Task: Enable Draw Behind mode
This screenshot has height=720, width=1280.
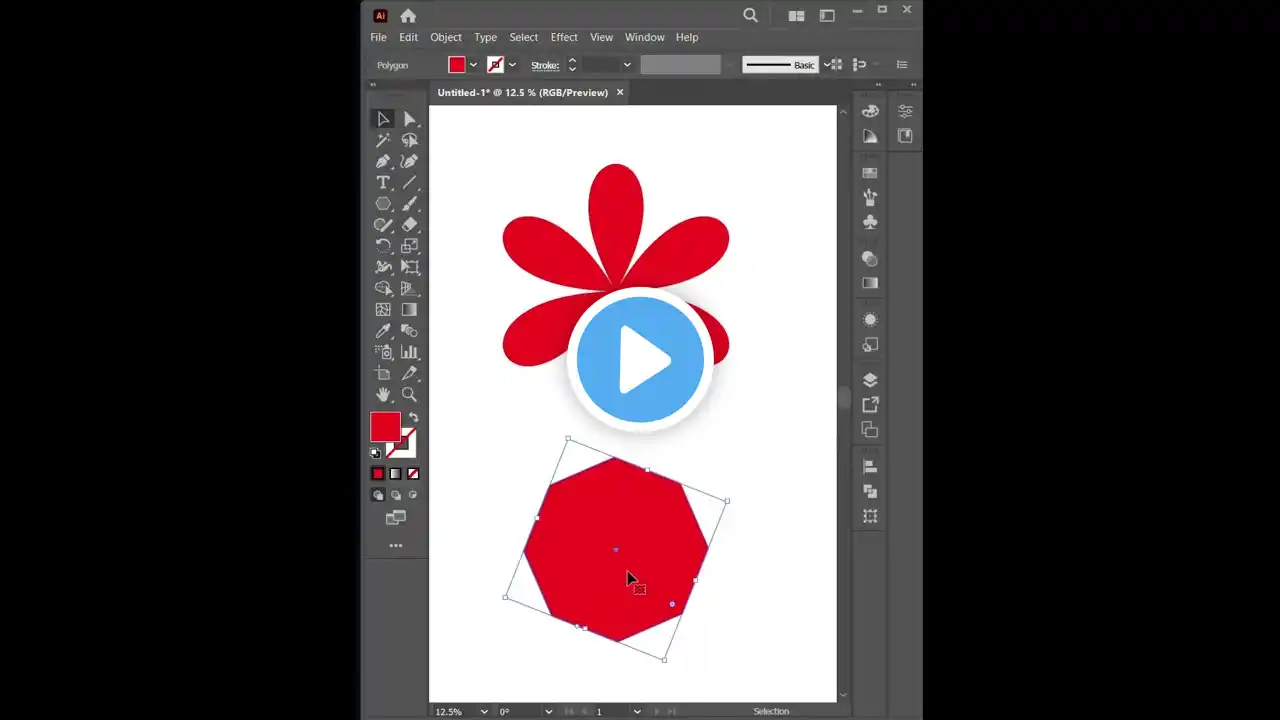Action: tap(395, 495)
